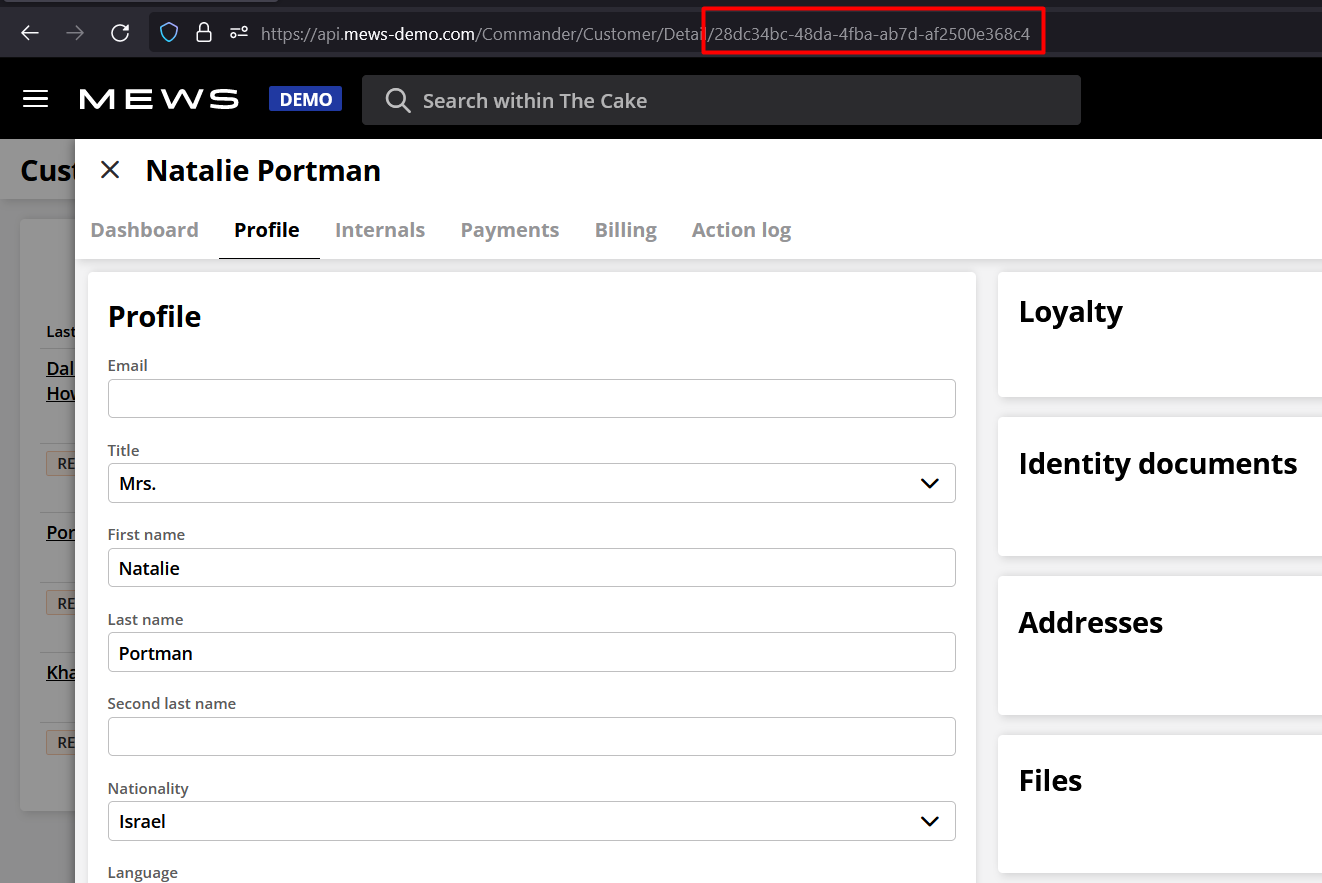Open the tracking protection shield icon

click(x=168, y=33)
